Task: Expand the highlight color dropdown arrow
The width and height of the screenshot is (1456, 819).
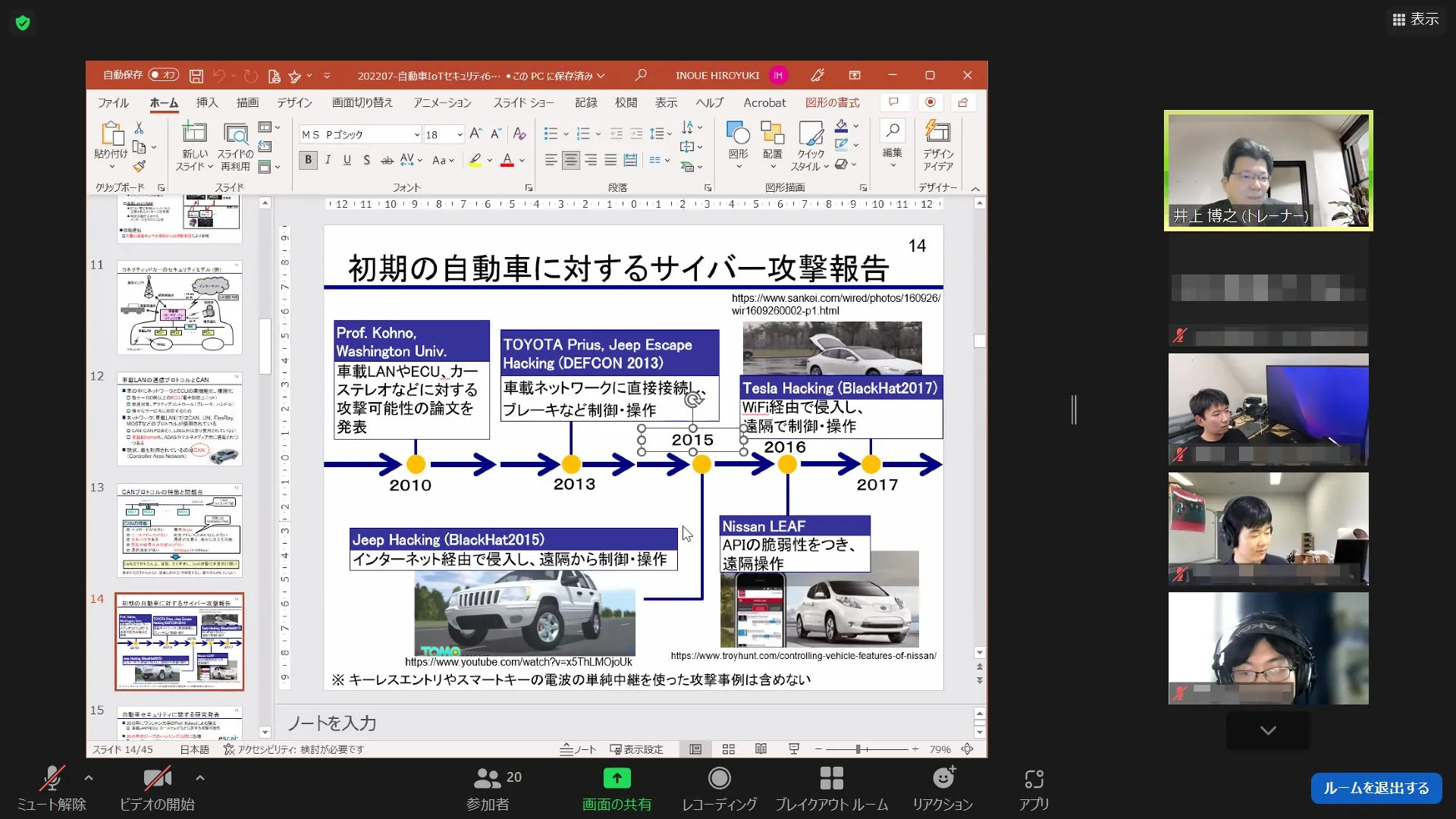Action: [490, 161]
